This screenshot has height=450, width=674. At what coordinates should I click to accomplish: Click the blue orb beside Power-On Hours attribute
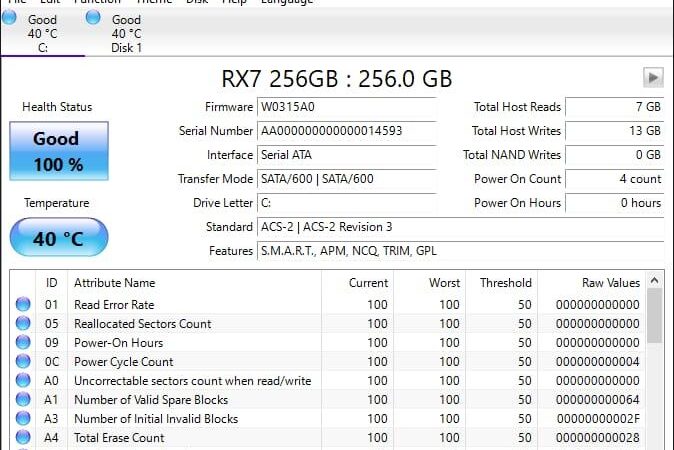click(x=22, y=343)
